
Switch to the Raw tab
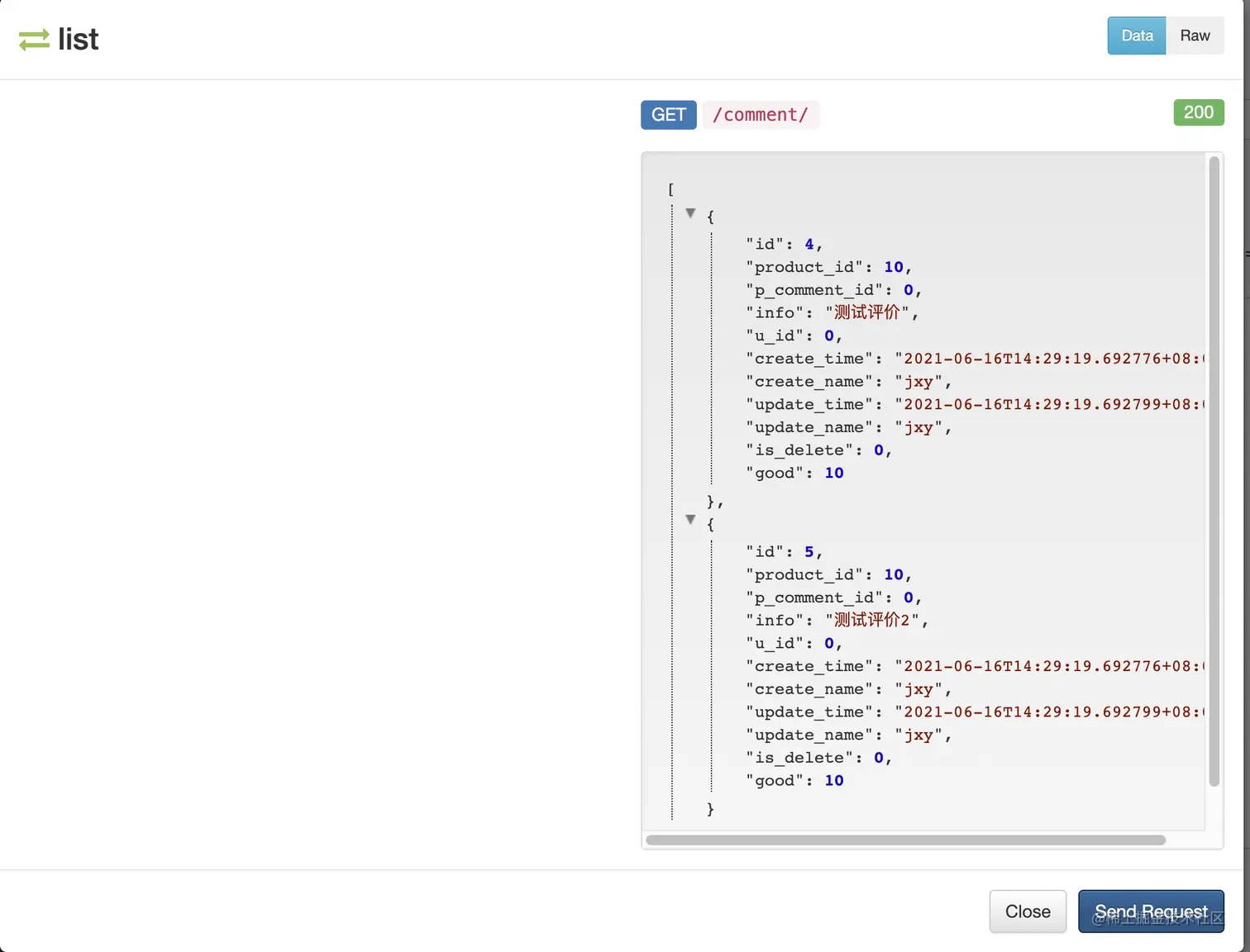(x=1195, y=36)
